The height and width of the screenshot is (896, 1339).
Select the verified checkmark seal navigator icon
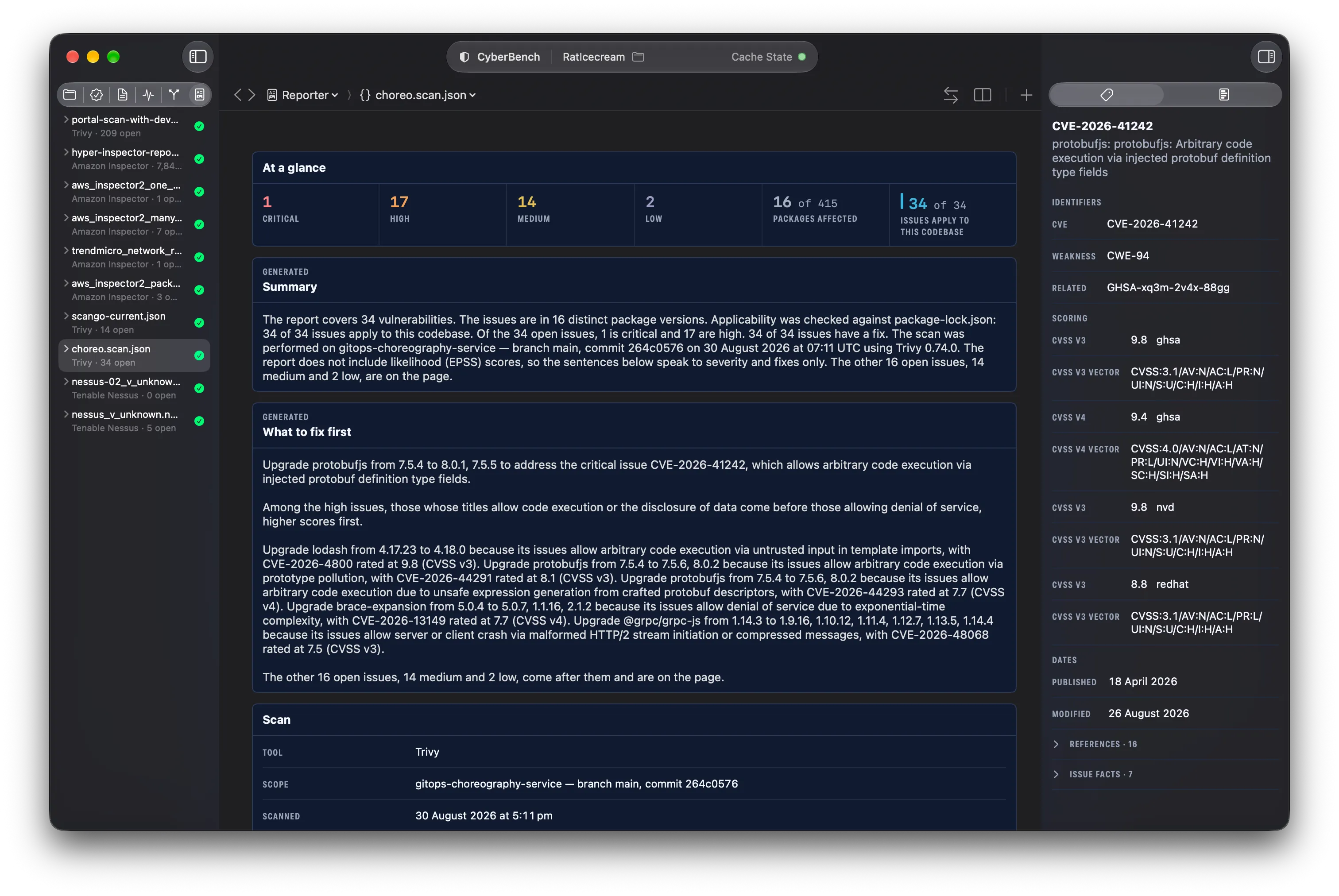(96, 95)
